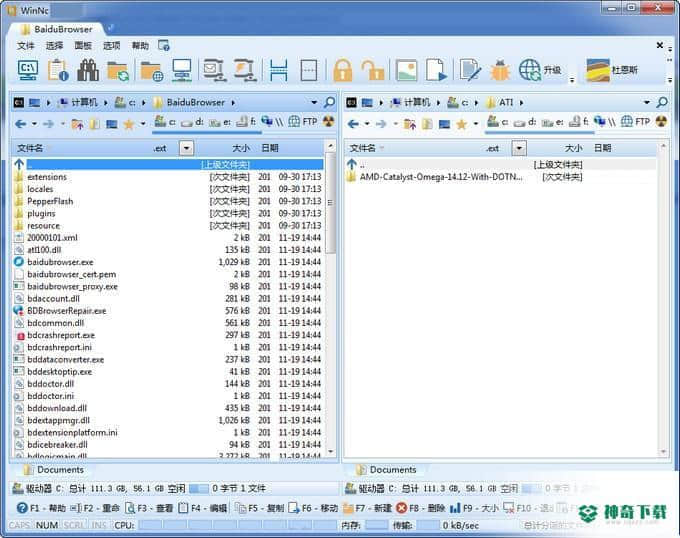Click the split panel horizontal layout icon

click(278, 70)
